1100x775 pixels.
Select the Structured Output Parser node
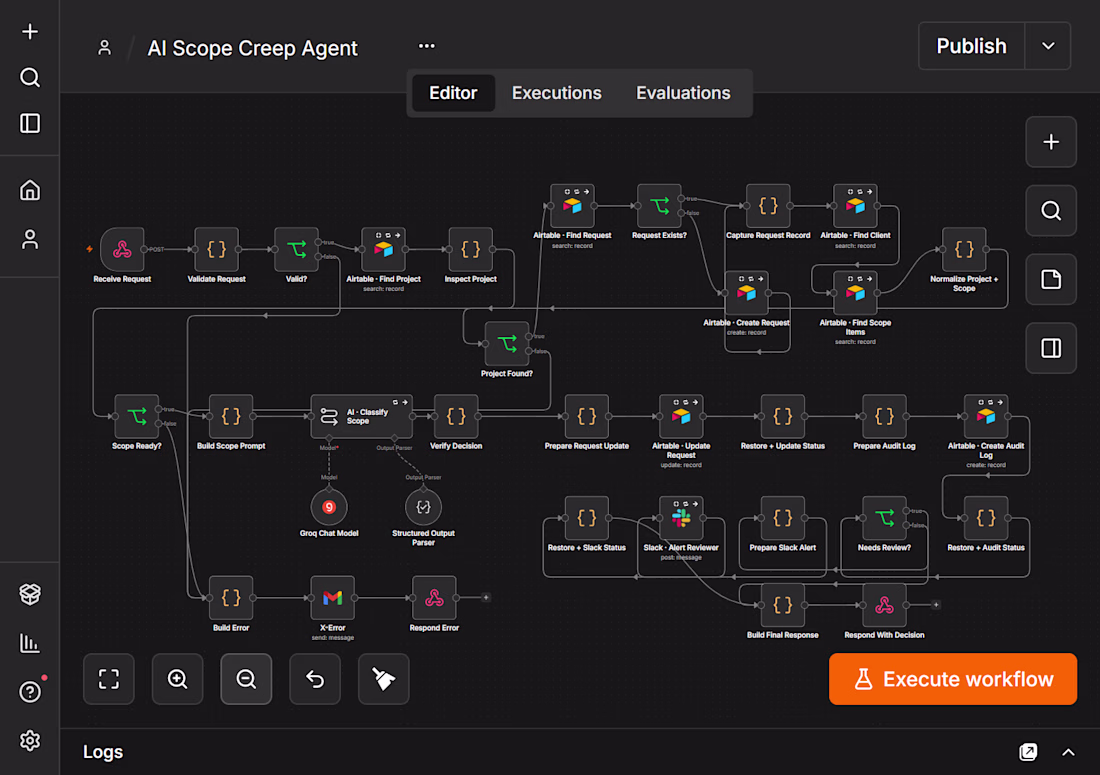point(423,506)
